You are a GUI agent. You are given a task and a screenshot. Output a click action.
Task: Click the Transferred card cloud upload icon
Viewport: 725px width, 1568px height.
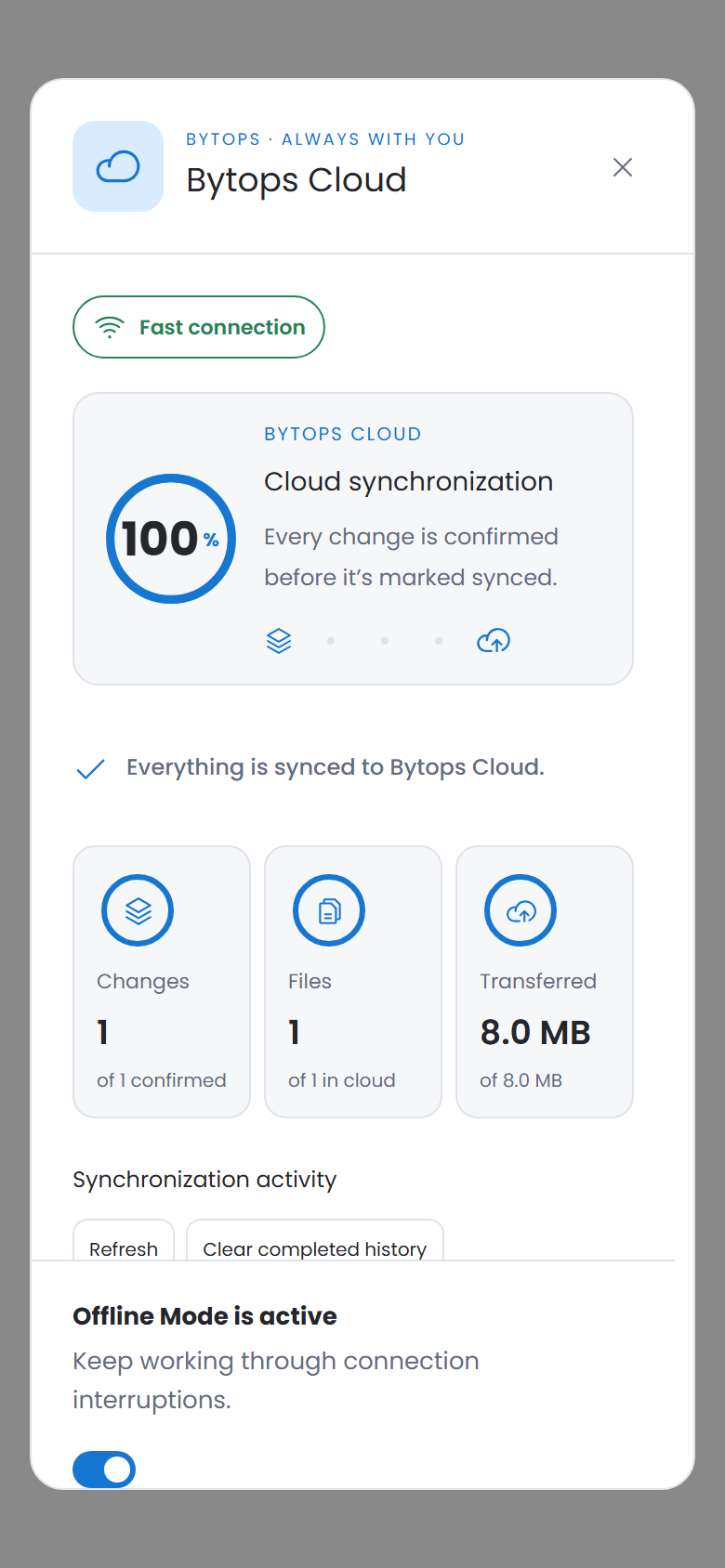point(521,910)
